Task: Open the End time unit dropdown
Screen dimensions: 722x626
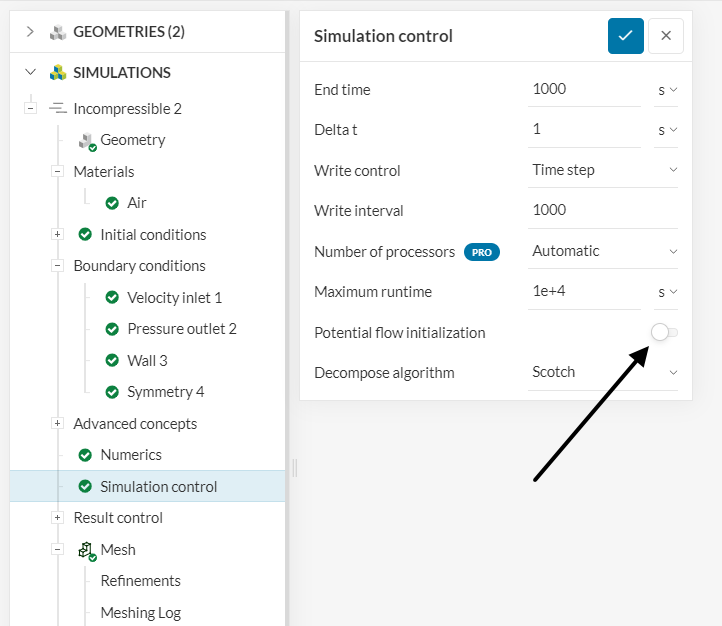Action: pyautogui.click(x=666, y=90)
